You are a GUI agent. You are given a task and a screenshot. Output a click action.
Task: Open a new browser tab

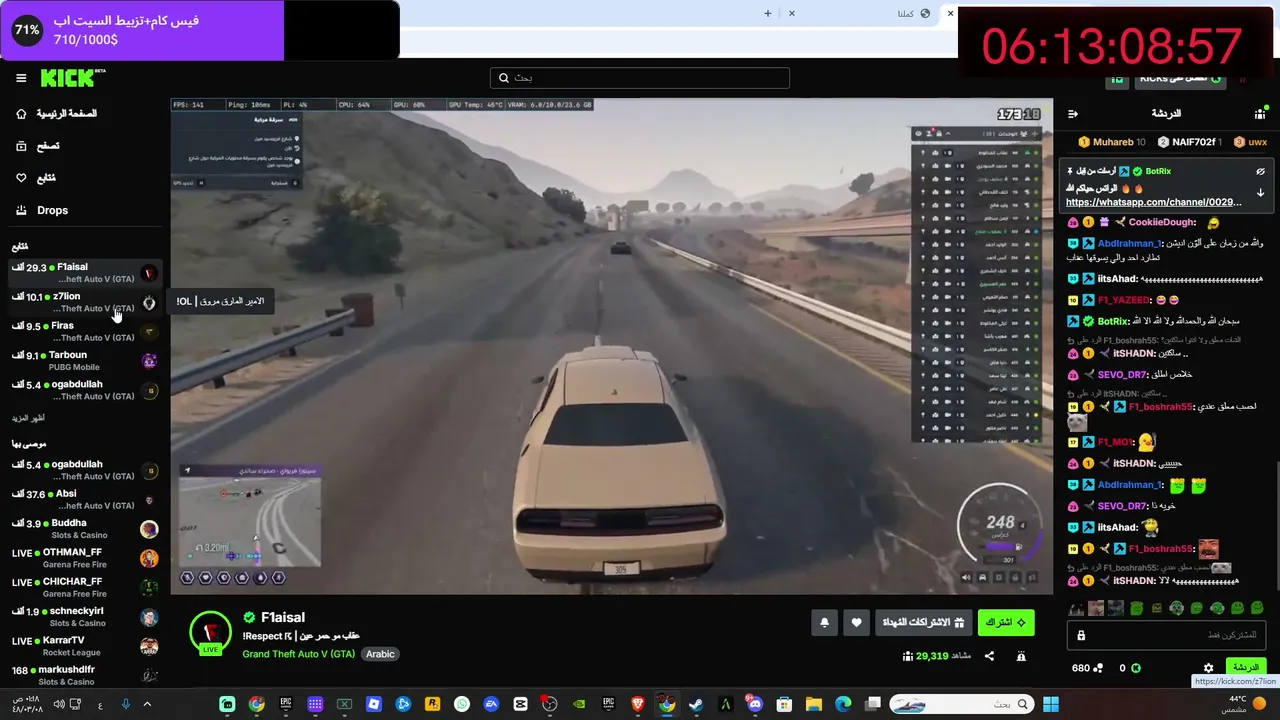click(768, 13)
